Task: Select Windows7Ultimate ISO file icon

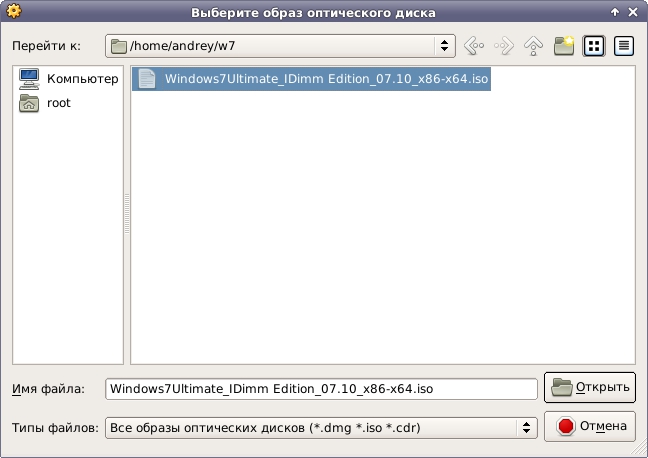Action: pyautogui.click(x=147, y=79)
